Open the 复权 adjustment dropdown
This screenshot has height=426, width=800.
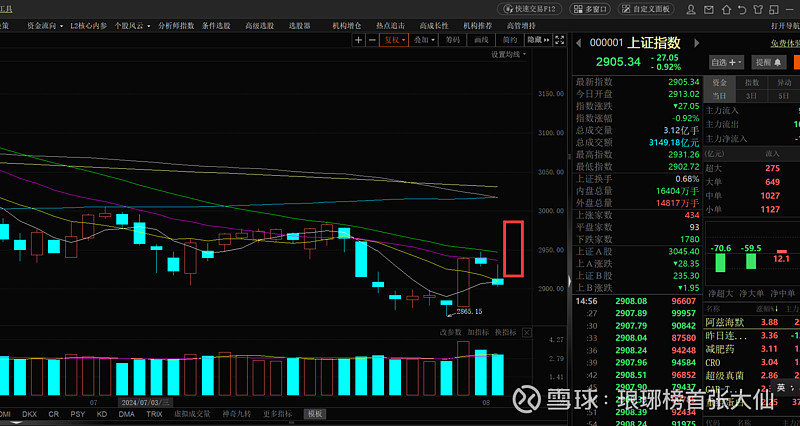coord(394,40)
